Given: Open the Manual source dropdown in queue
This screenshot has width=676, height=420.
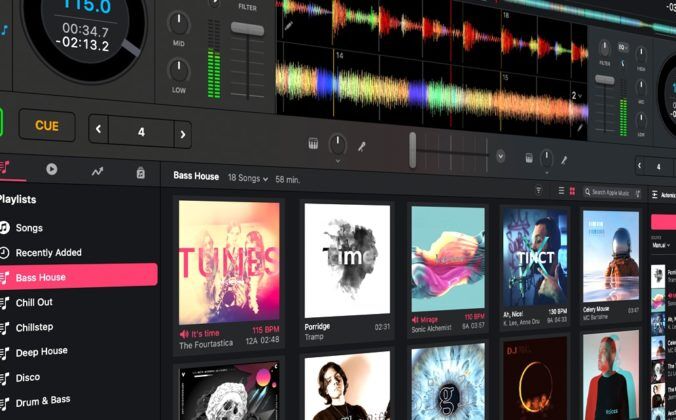Looking at the screenshot, I should (x=661, y=245).
